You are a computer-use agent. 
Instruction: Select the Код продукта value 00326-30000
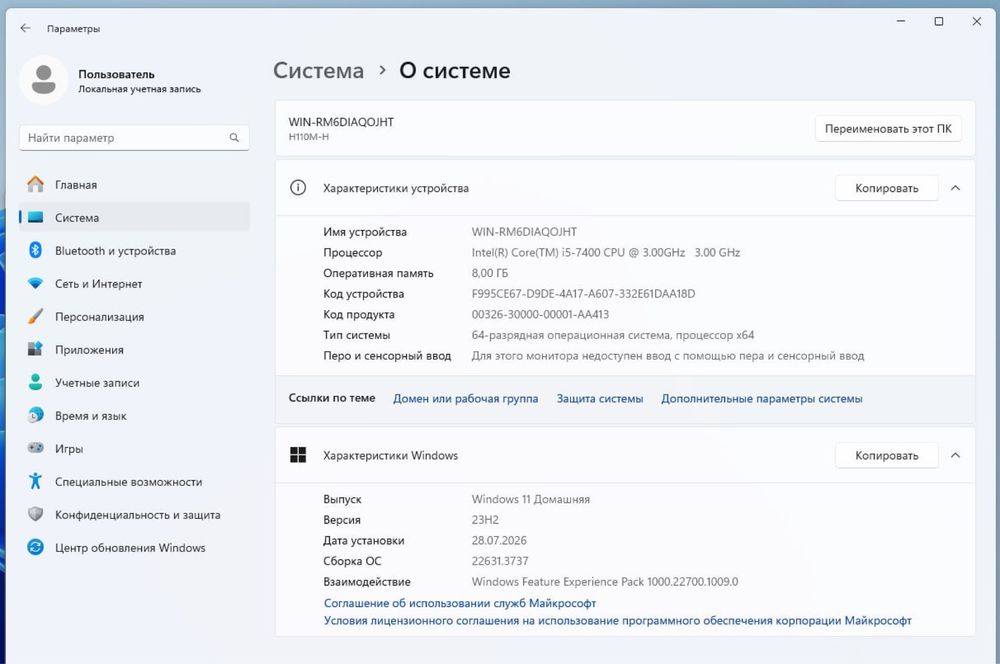click(x=540, y=314)
